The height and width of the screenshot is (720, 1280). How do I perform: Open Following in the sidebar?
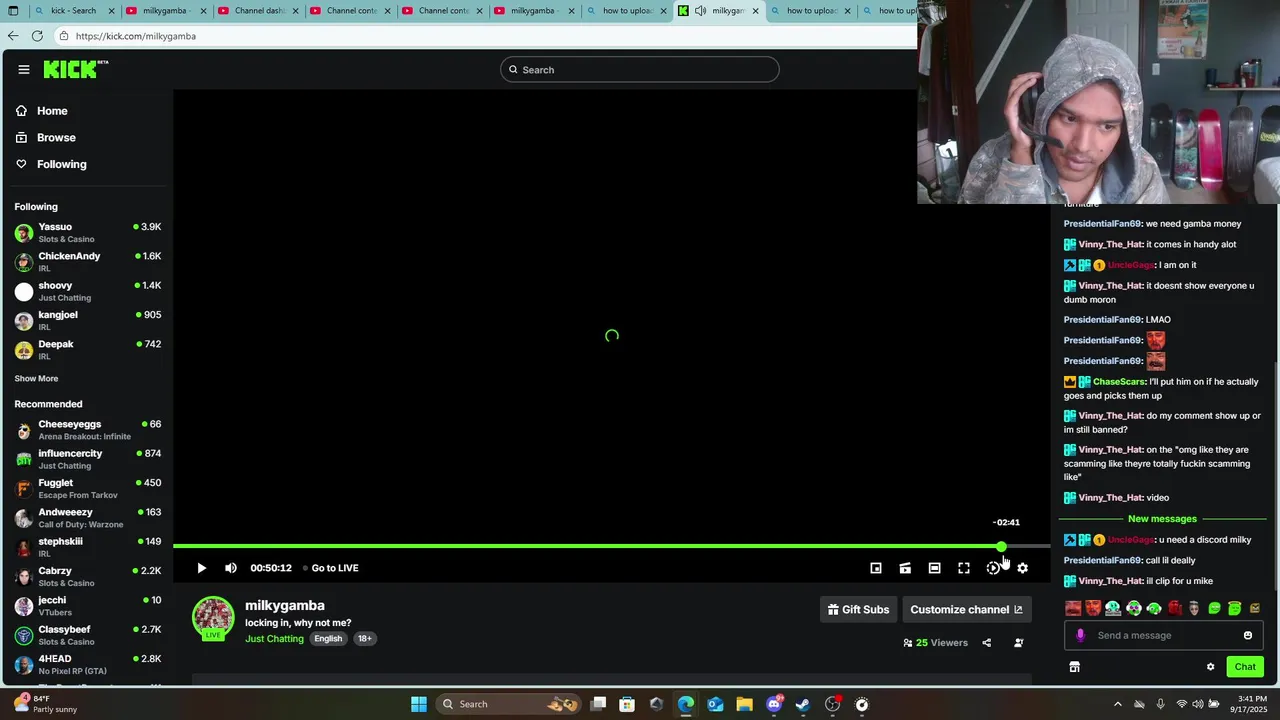[61, 164]
